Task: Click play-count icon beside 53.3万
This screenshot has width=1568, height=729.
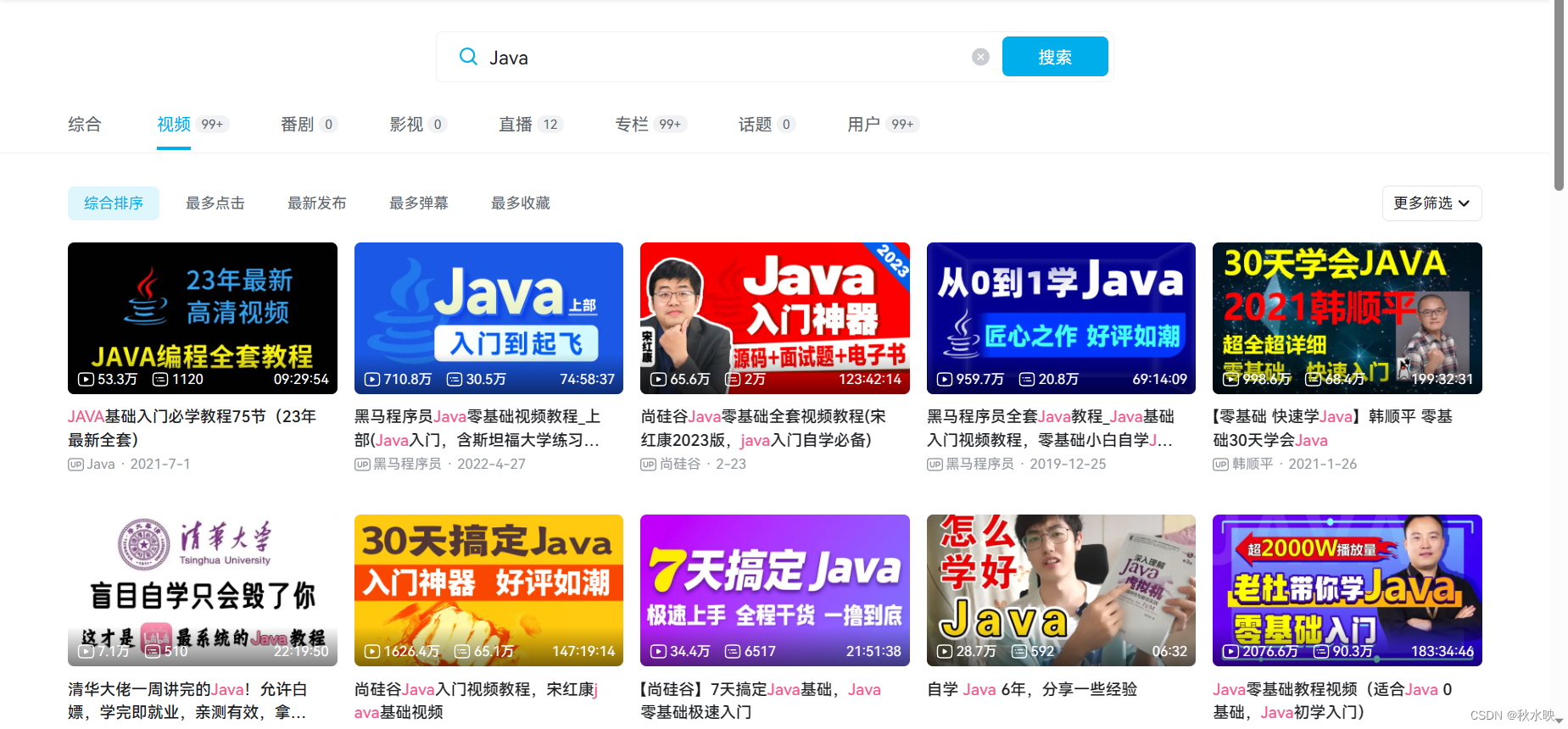Action: (x=86, y=379)
